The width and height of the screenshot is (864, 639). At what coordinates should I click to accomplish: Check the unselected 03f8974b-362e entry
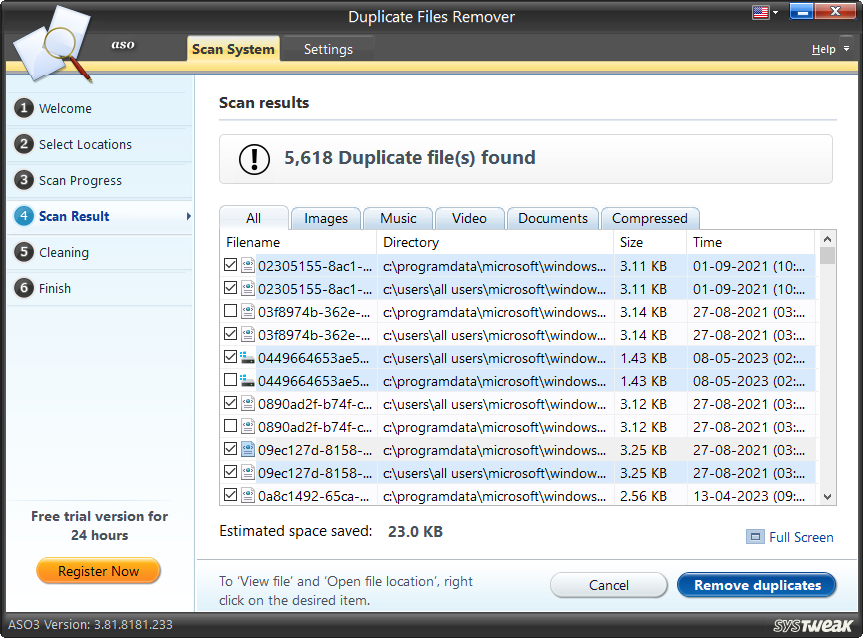tap(230, 310)
